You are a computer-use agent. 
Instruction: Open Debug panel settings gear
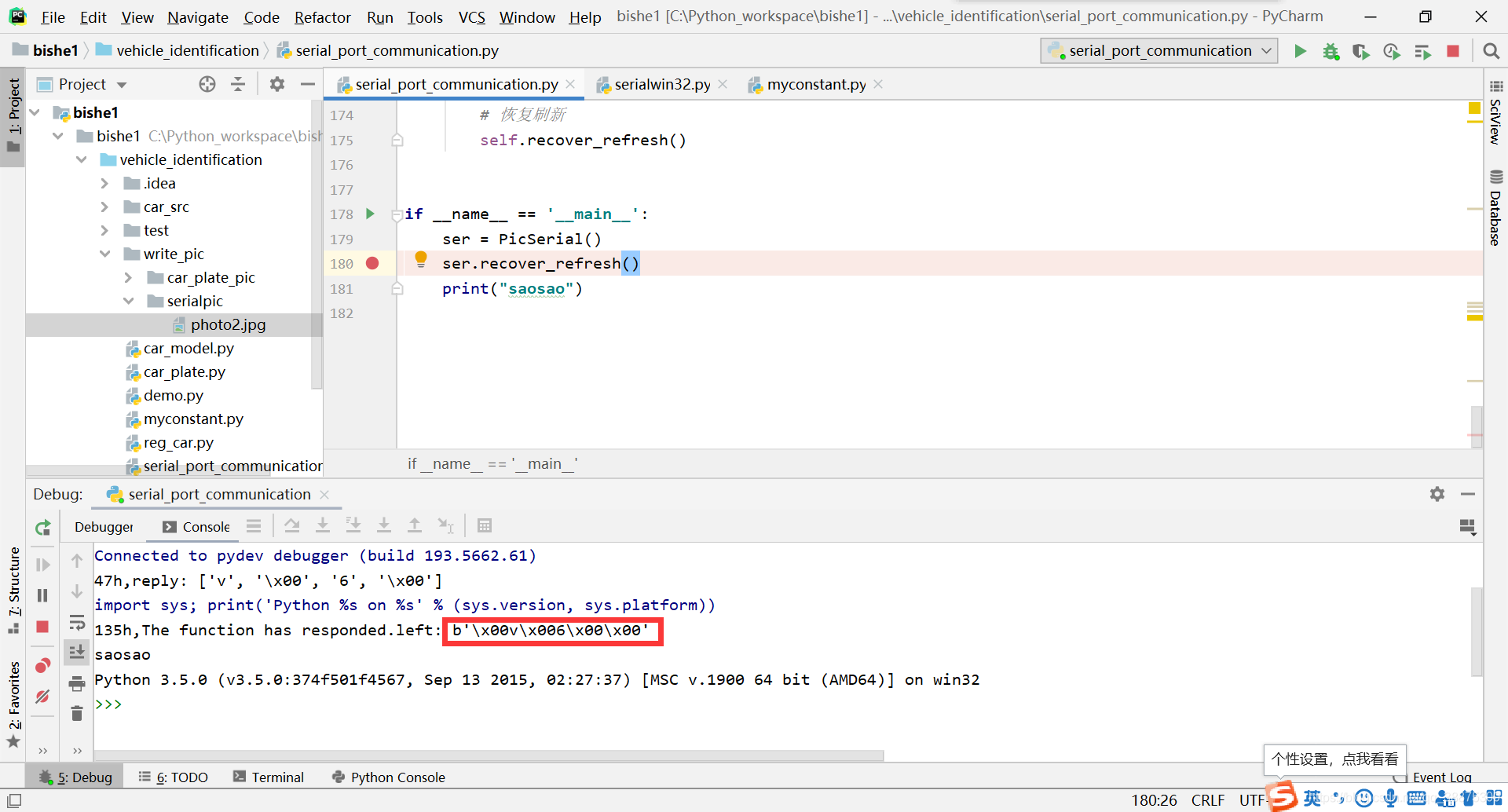[x=1437, y=494]
